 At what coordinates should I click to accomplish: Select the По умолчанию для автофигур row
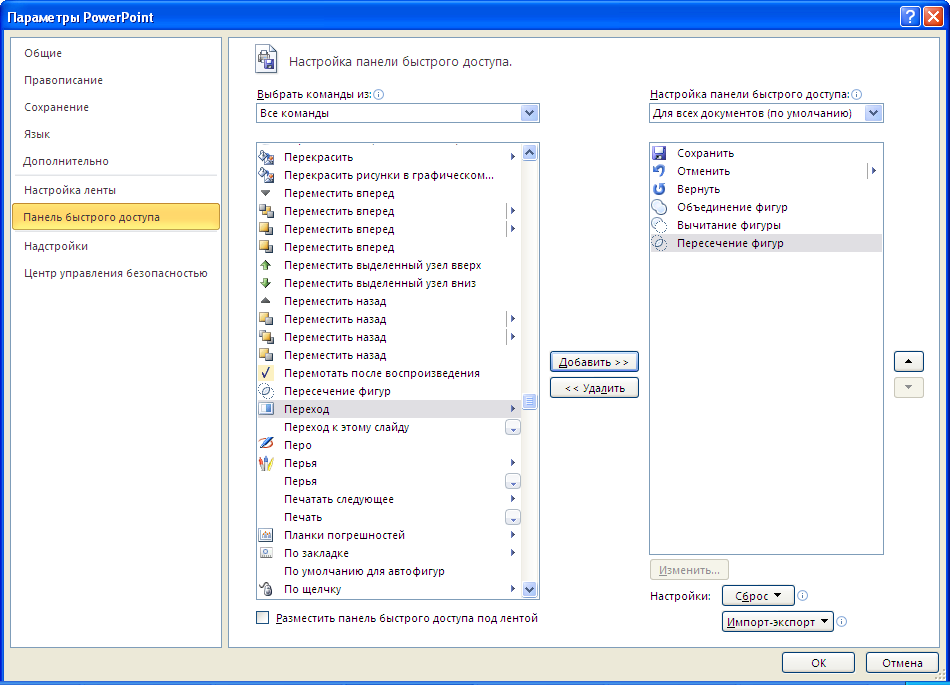(x=389, y=571)
